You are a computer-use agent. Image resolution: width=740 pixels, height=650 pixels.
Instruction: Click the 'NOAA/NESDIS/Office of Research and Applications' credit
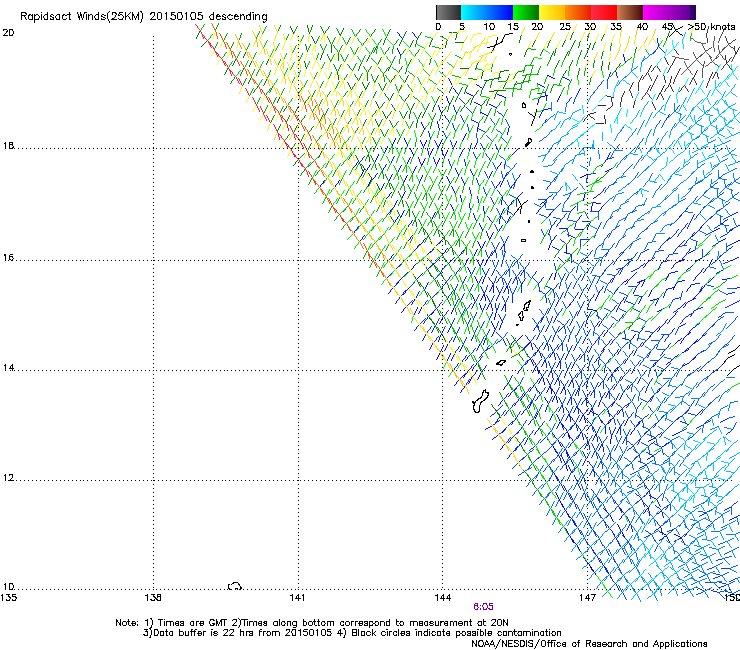click(x=589, y=644)
